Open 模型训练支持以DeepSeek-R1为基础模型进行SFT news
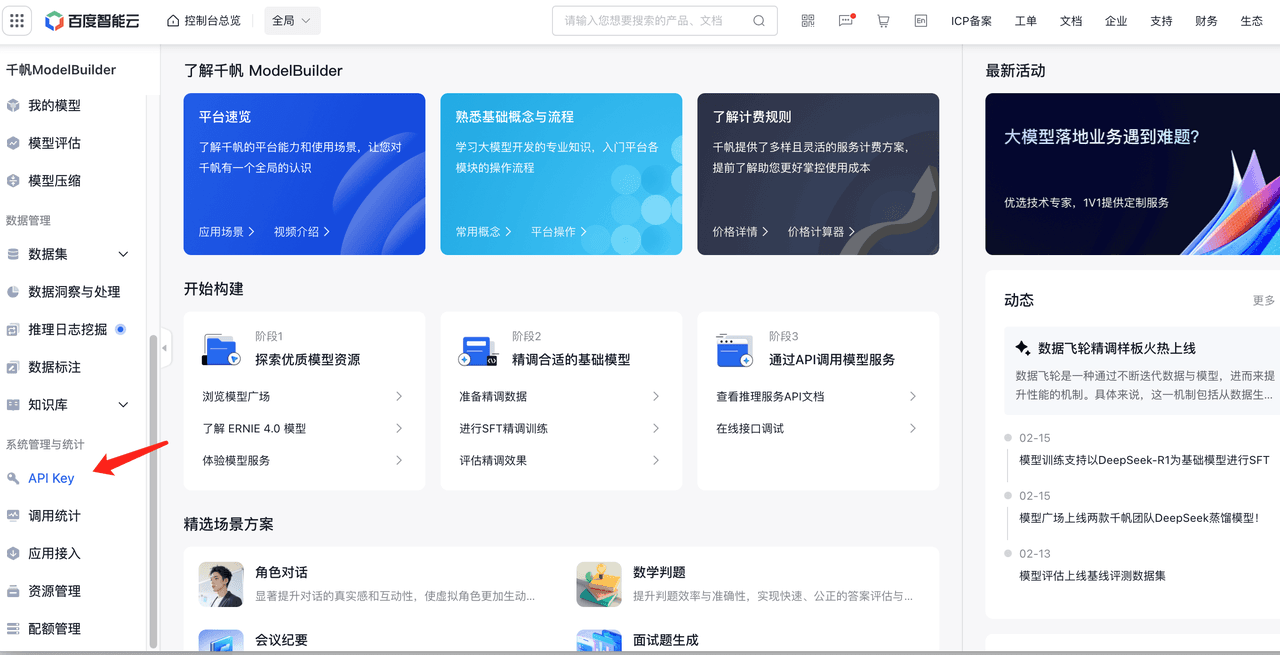This screenshot has height=655, width=1280. coord(1143,460)
